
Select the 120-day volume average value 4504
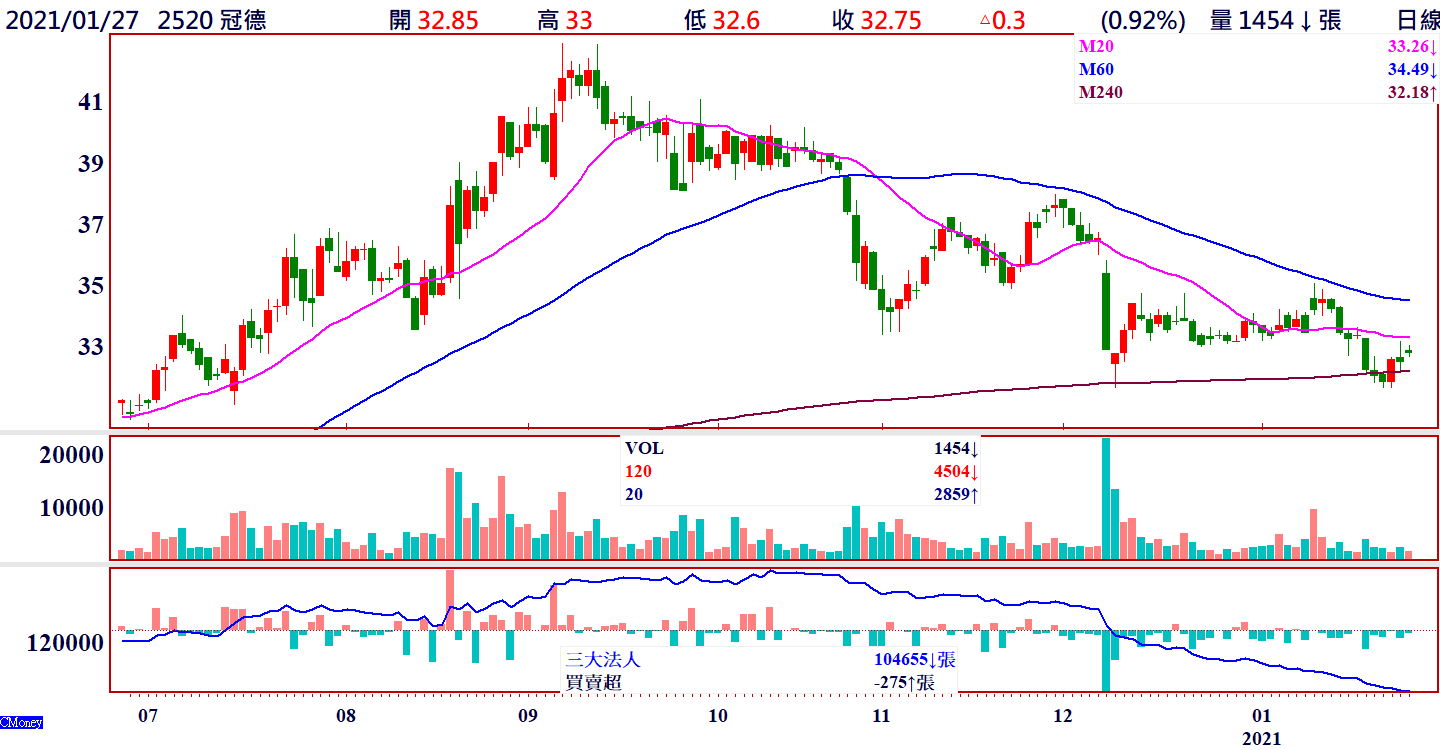point(949,472)
